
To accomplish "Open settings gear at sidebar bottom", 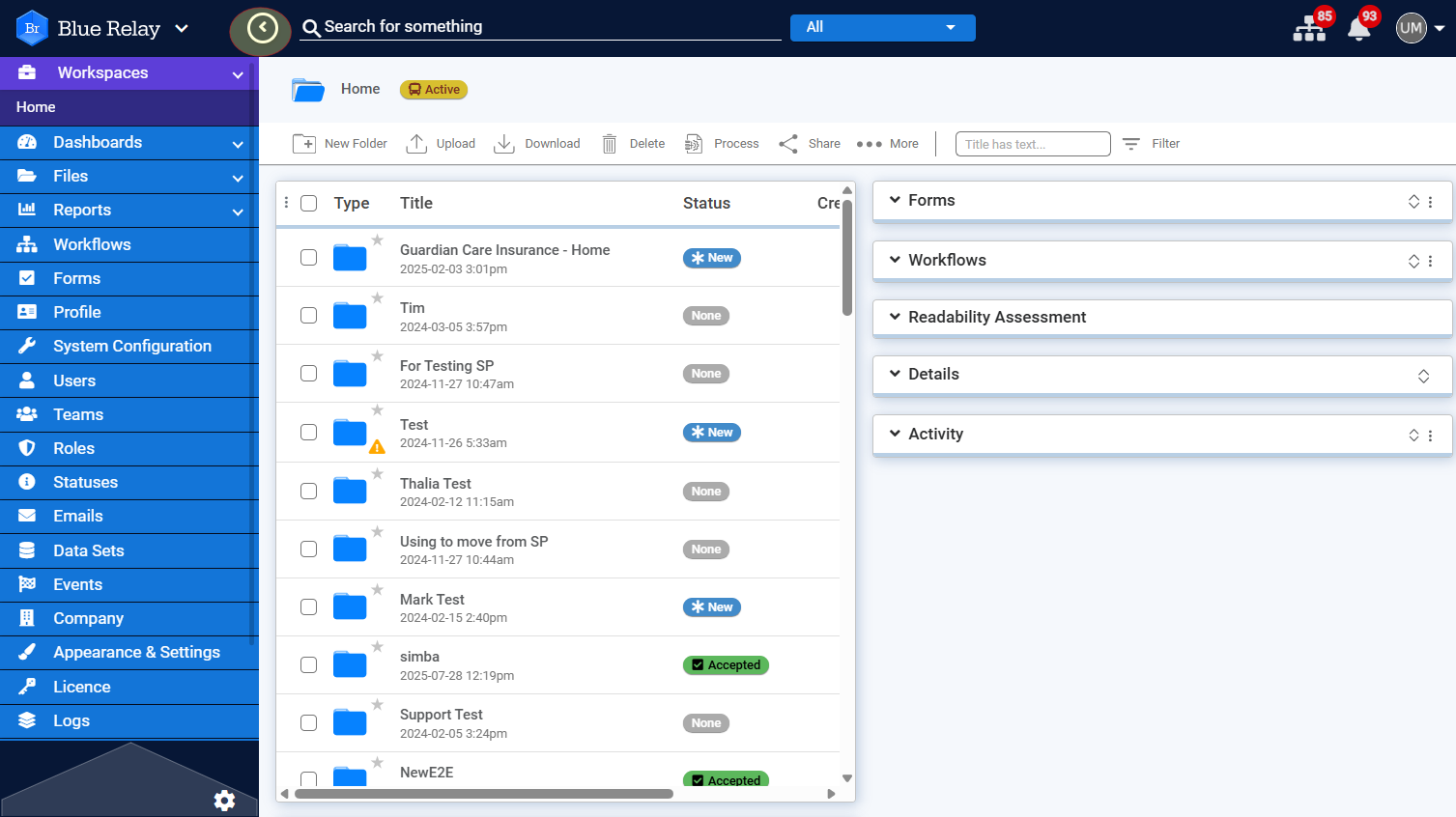I will pos(224,800).
